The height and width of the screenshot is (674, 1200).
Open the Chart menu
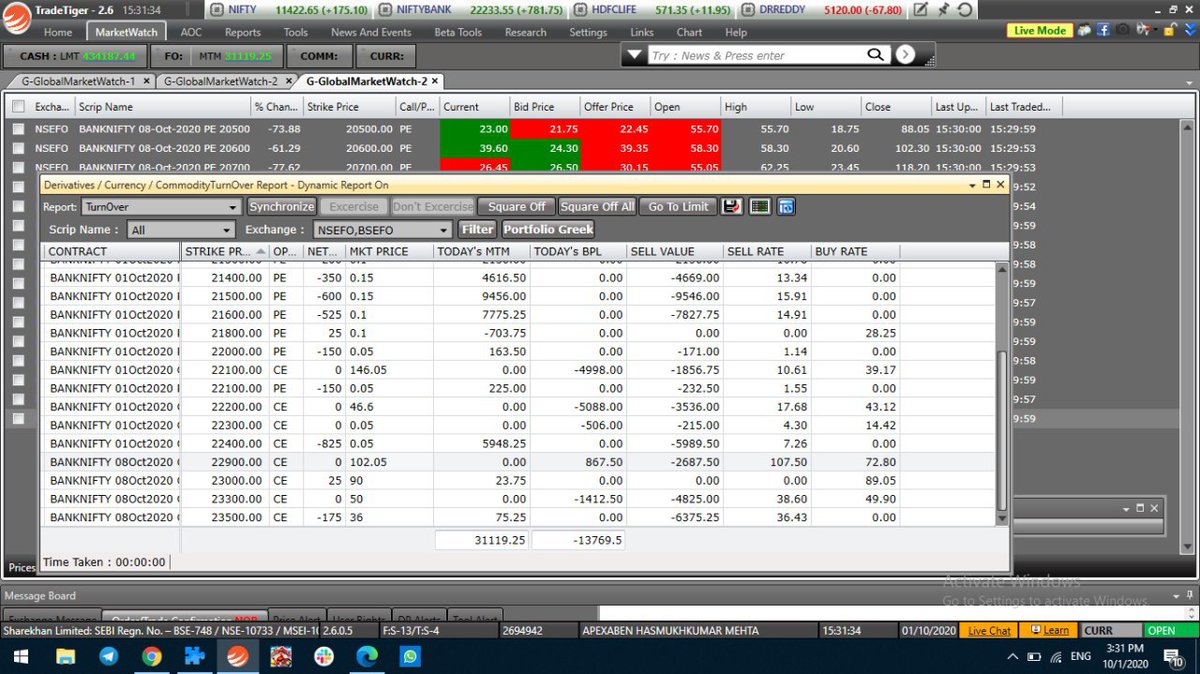[689, 32]
